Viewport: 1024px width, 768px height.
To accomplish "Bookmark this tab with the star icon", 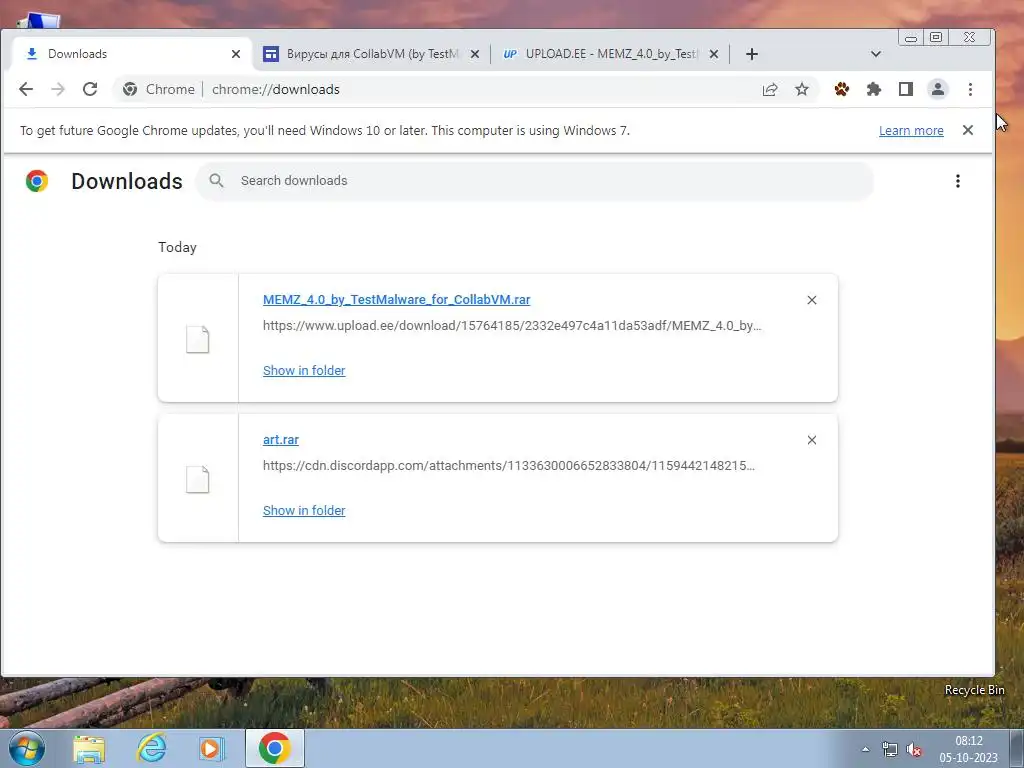I will [x=802, y=89].
